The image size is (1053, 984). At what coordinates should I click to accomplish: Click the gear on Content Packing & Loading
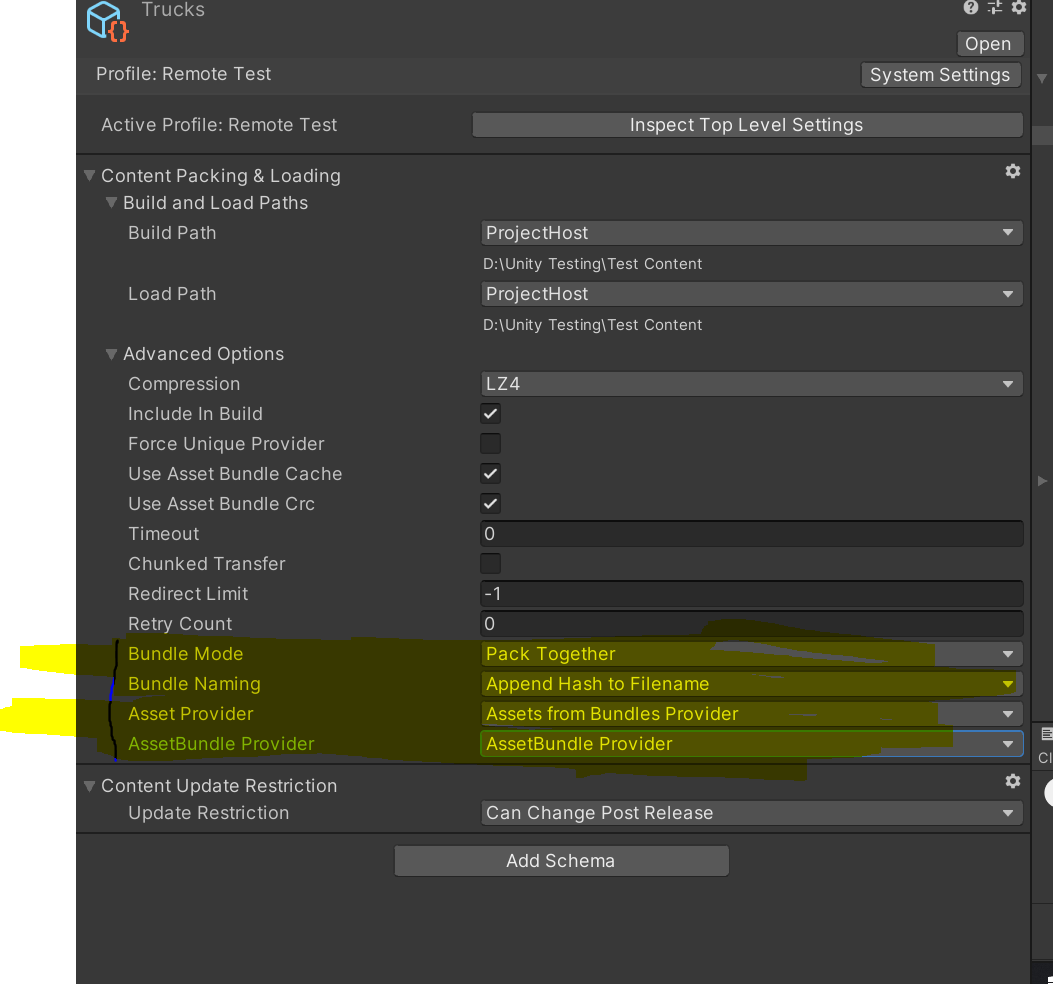pos(1013,171)
